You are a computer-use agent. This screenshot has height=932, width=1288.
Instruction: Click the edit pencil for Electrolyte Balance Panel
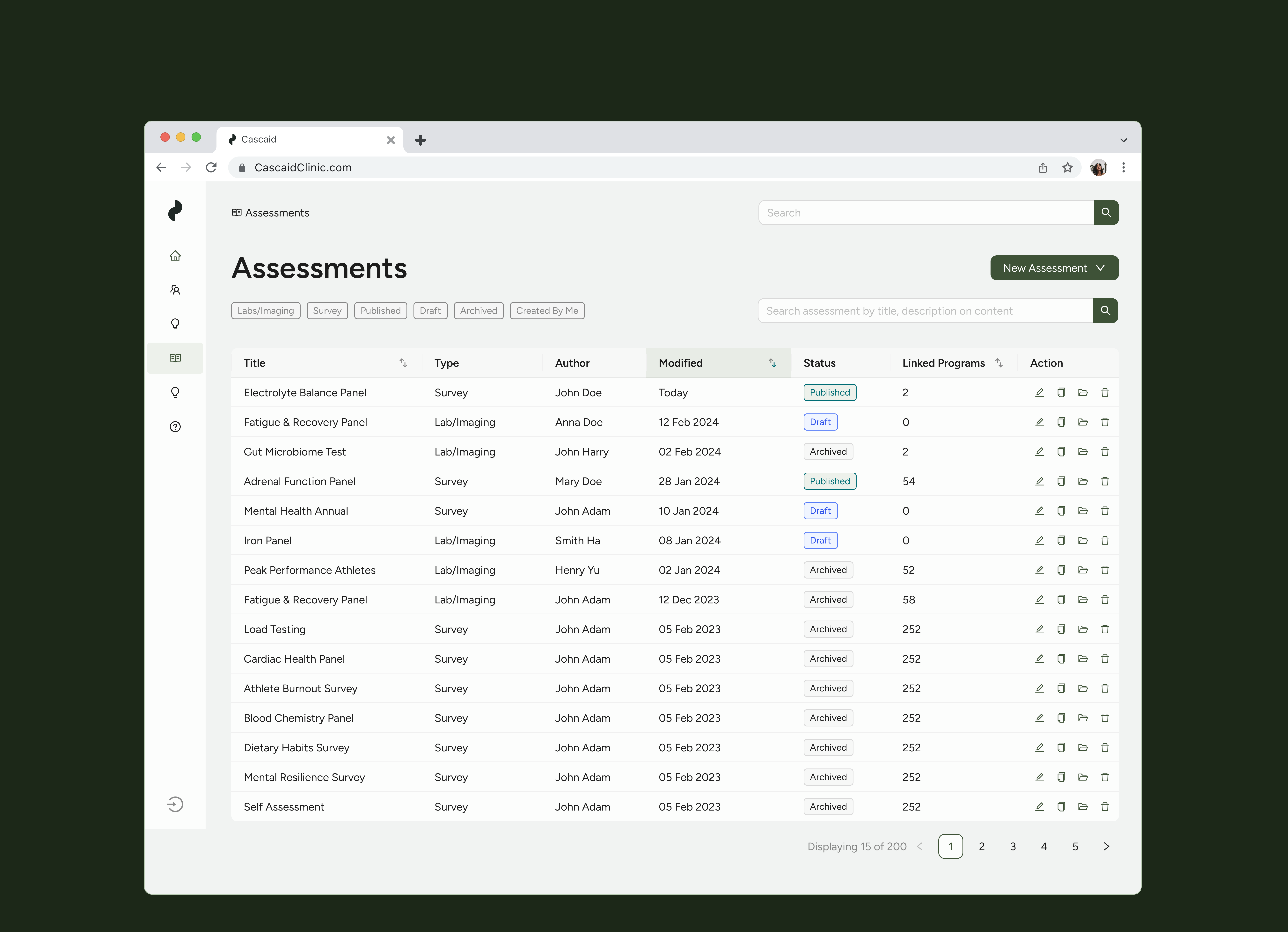pos(1039,392)
